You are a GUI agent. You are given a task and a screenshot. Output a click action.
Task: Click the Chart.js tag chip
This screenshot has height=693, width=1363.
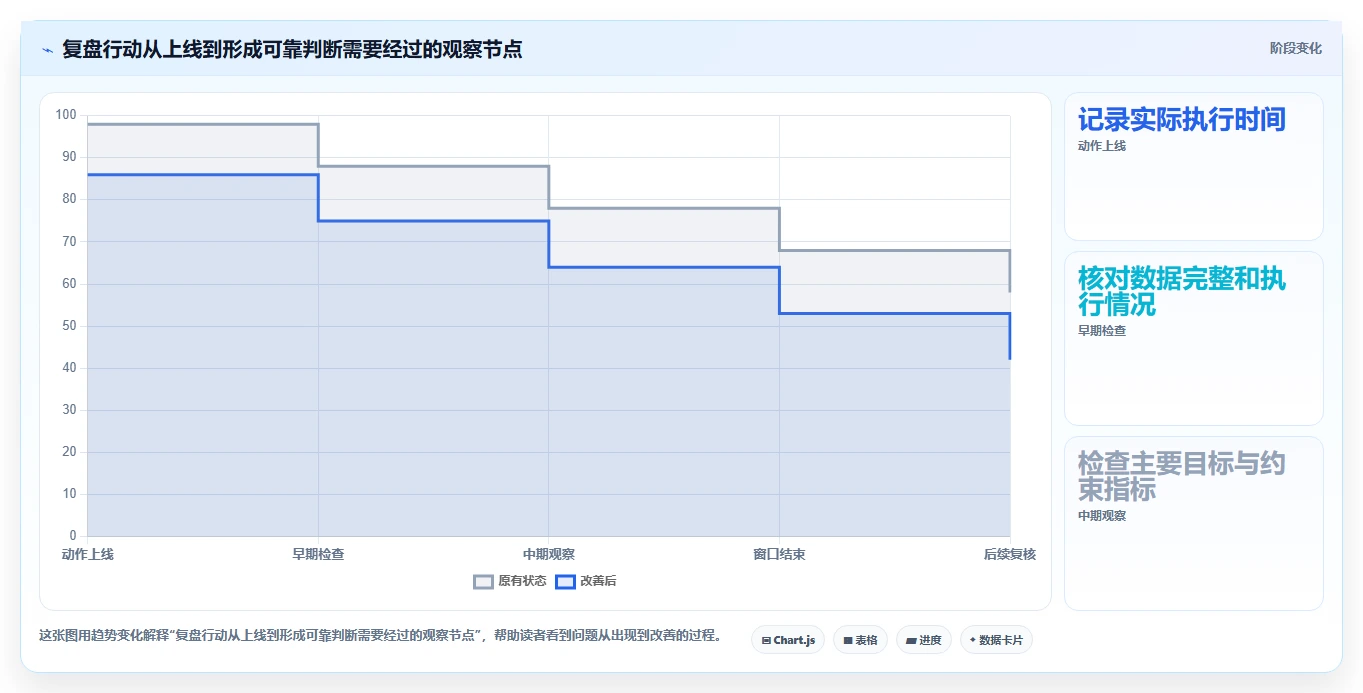(x=788, y=640)
